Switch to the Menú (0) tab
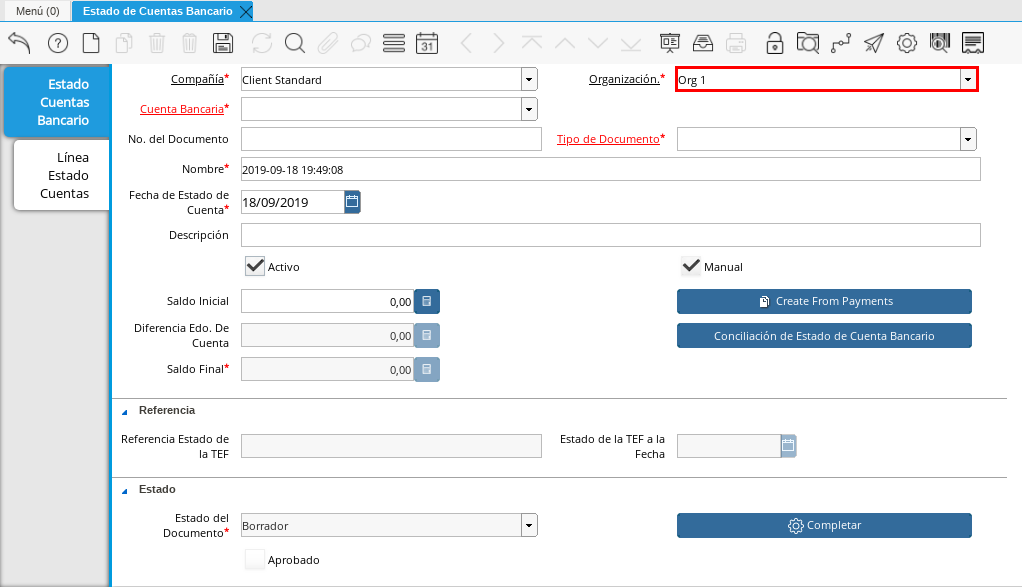Image resolution: width=1022 pixels, height=587 pixels. (x=38, y=11)
